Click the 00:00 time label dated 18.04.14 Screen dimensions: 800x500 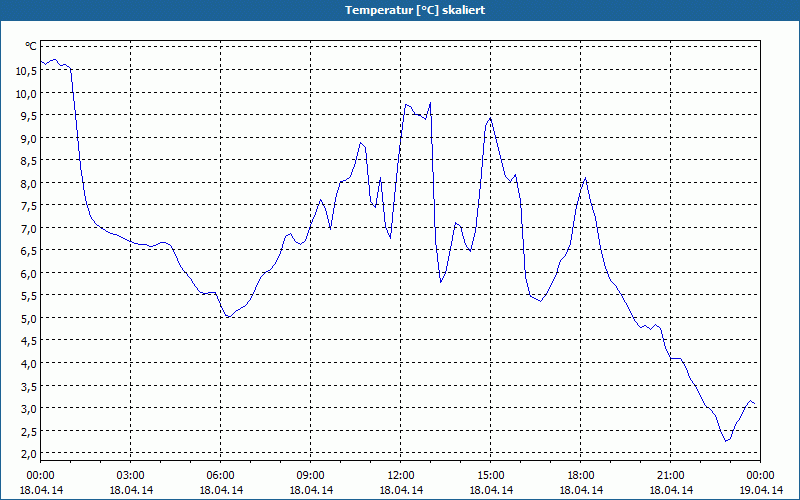click(x=40, y=476)
